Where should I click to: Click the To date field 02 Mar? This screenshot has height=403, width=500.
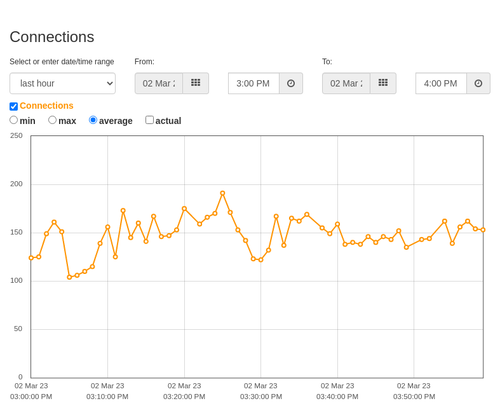point(346,83)
